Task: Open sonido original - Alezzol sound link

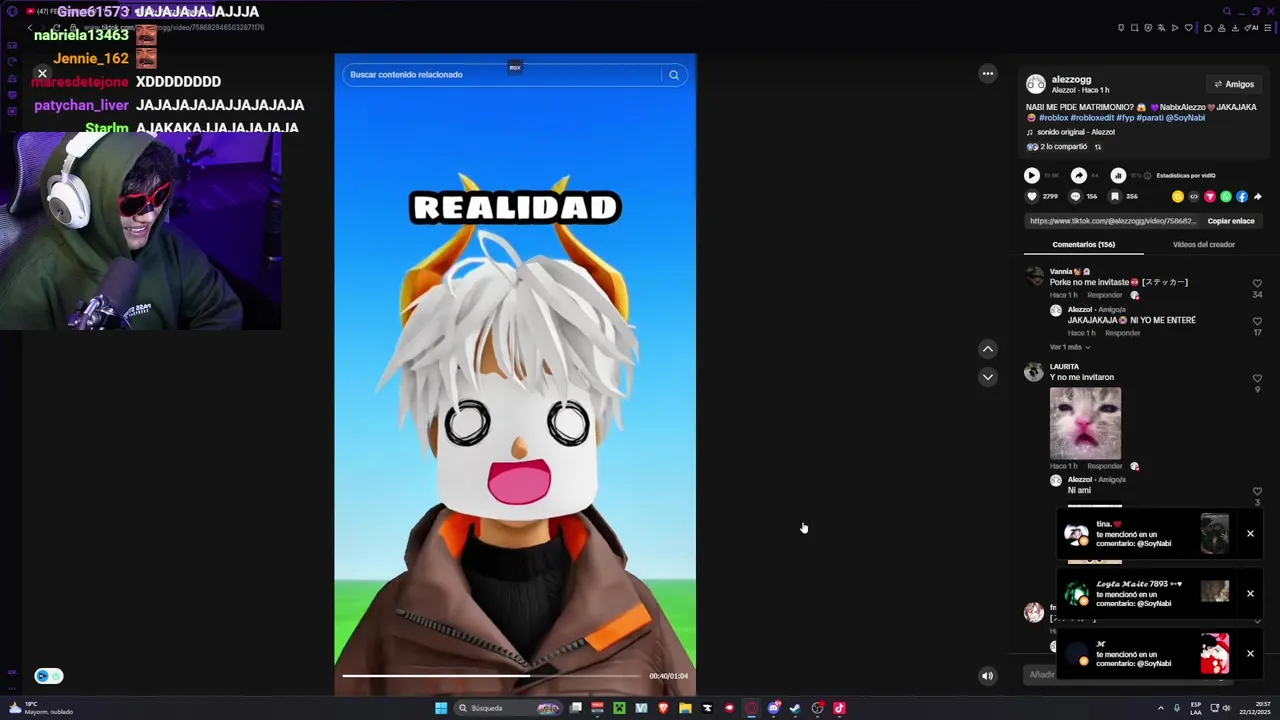Action: click(x=1075, y=132)
